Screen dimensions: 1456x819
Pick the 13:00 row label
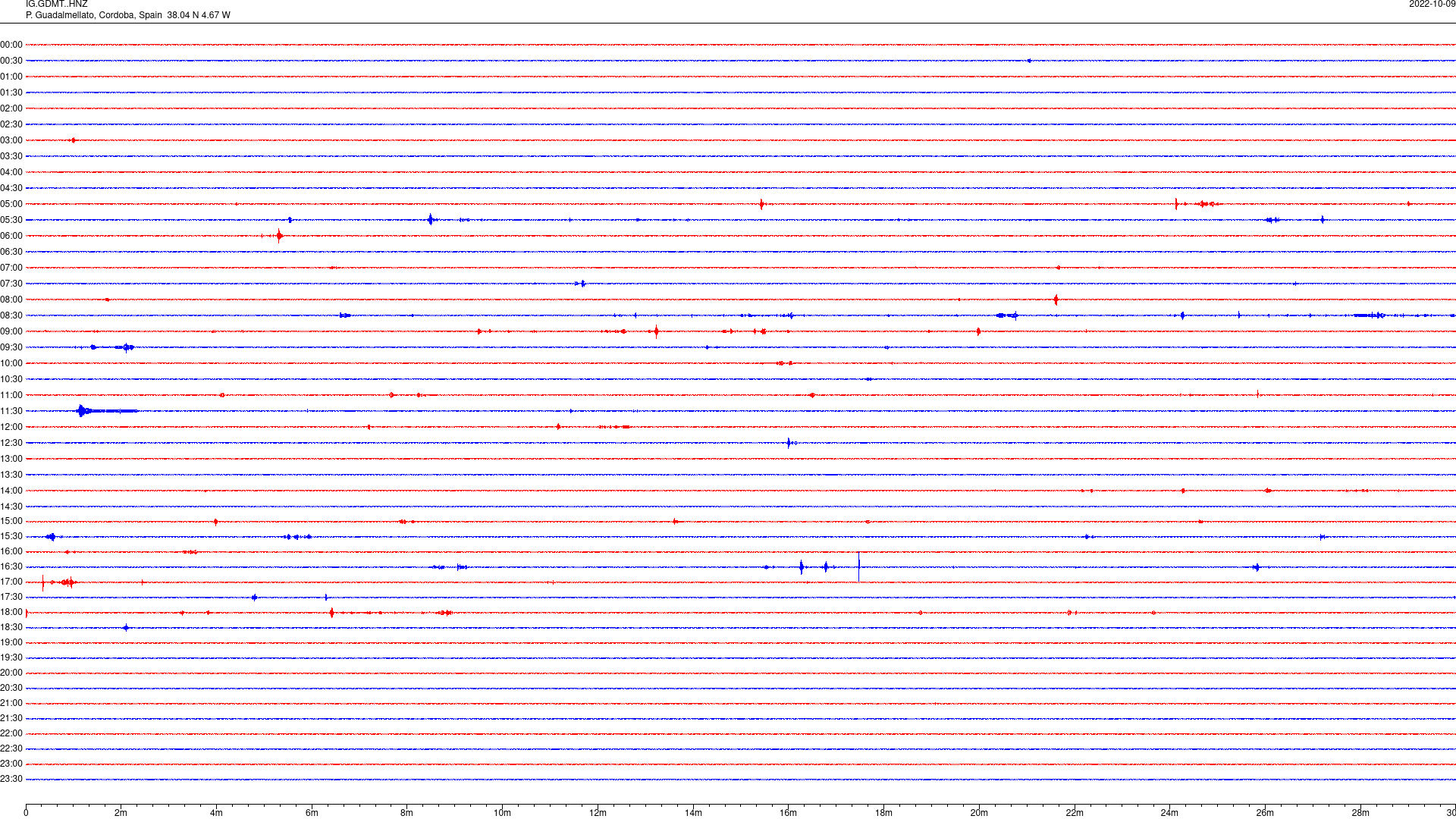click(11, 459)
